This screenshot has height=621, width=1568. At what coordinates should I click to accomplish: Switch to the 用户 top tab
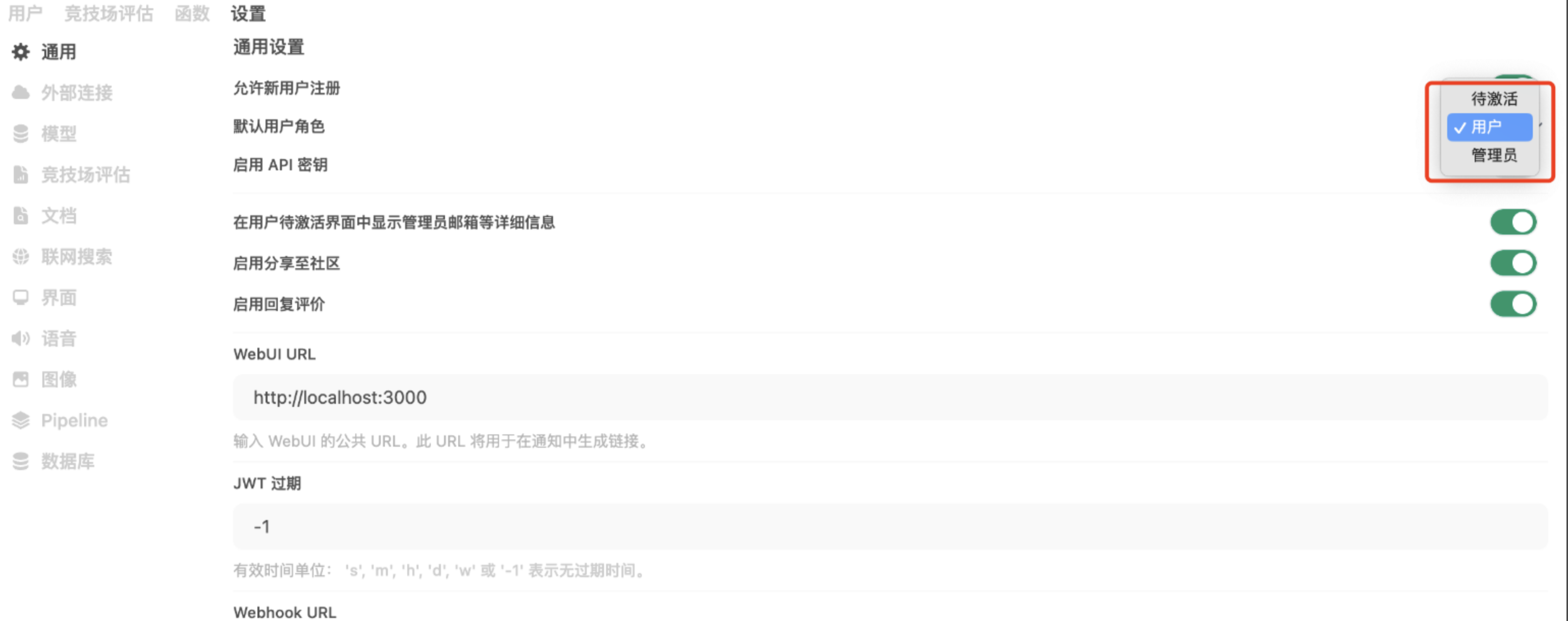(x=25, y=13)
